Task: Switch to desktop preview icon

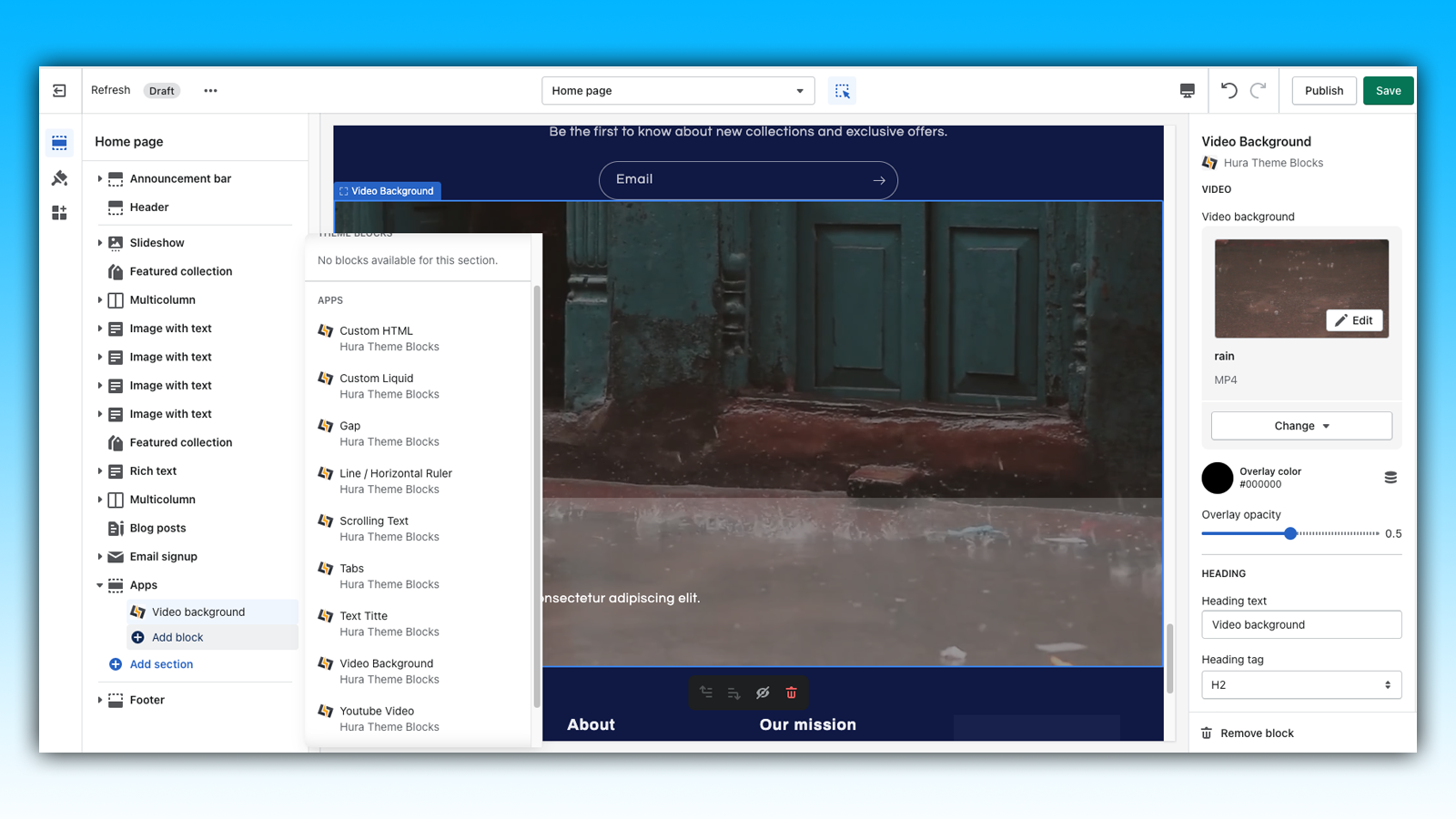Action: [1187, 91]
